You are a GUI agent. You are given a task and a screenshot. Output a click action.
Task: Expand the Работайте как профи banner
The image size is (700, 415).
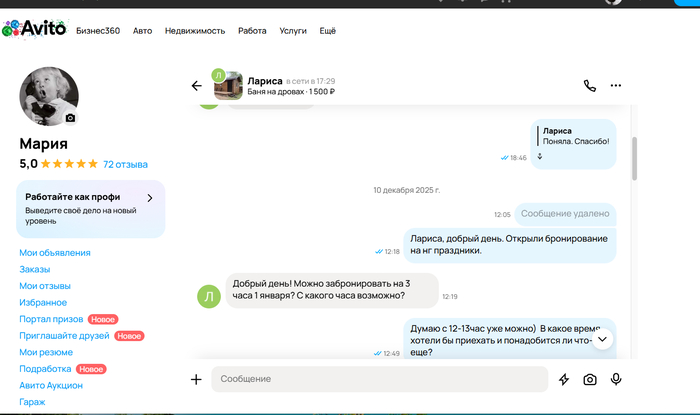click(x=149, y=198)
